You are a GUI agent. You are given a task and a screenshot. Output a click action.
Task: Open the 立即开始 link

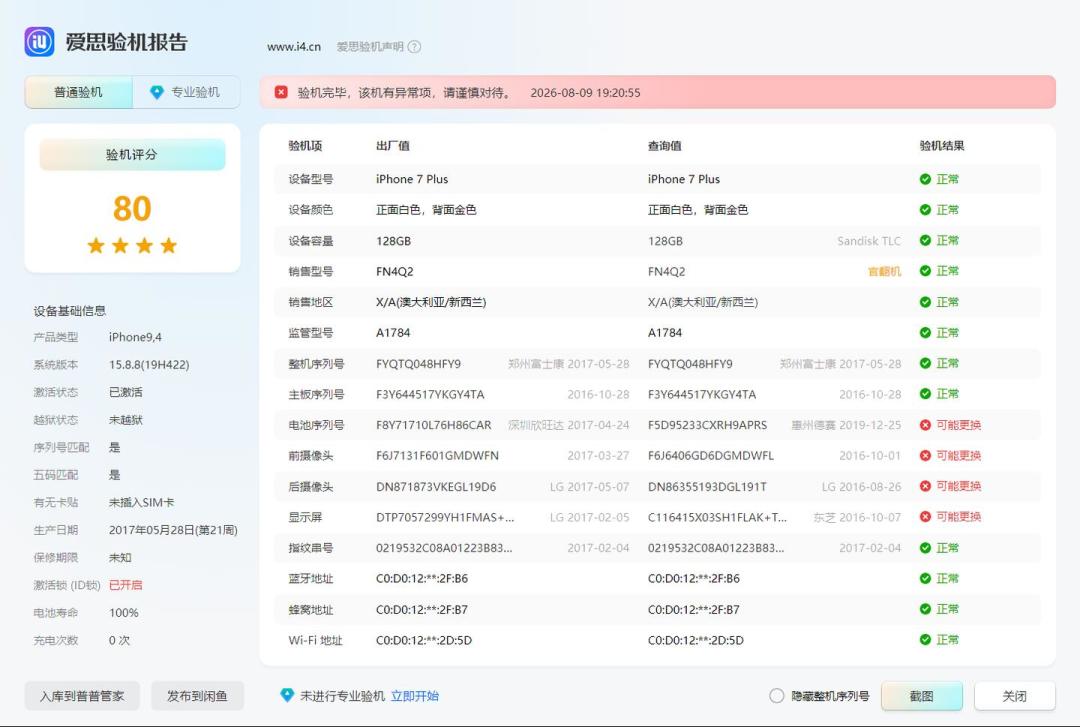point(415,696)
